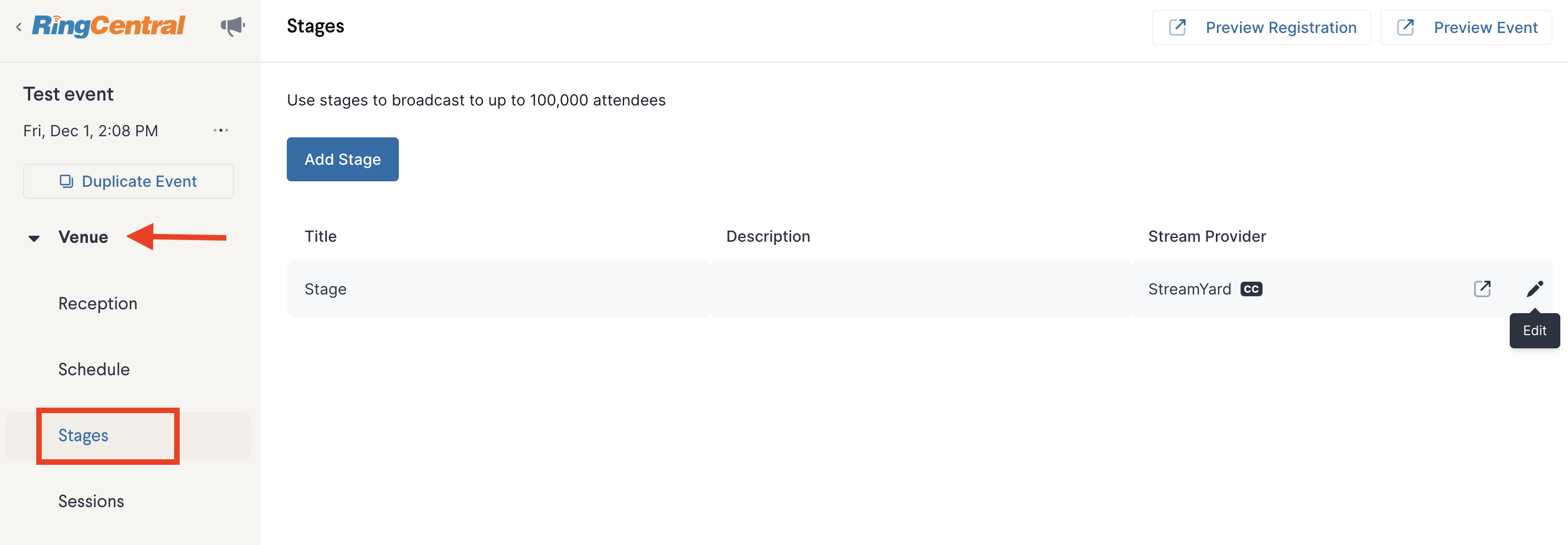1568x545 pixels.
Task: Click the Preview Event button
Action: pos(1466,27)
